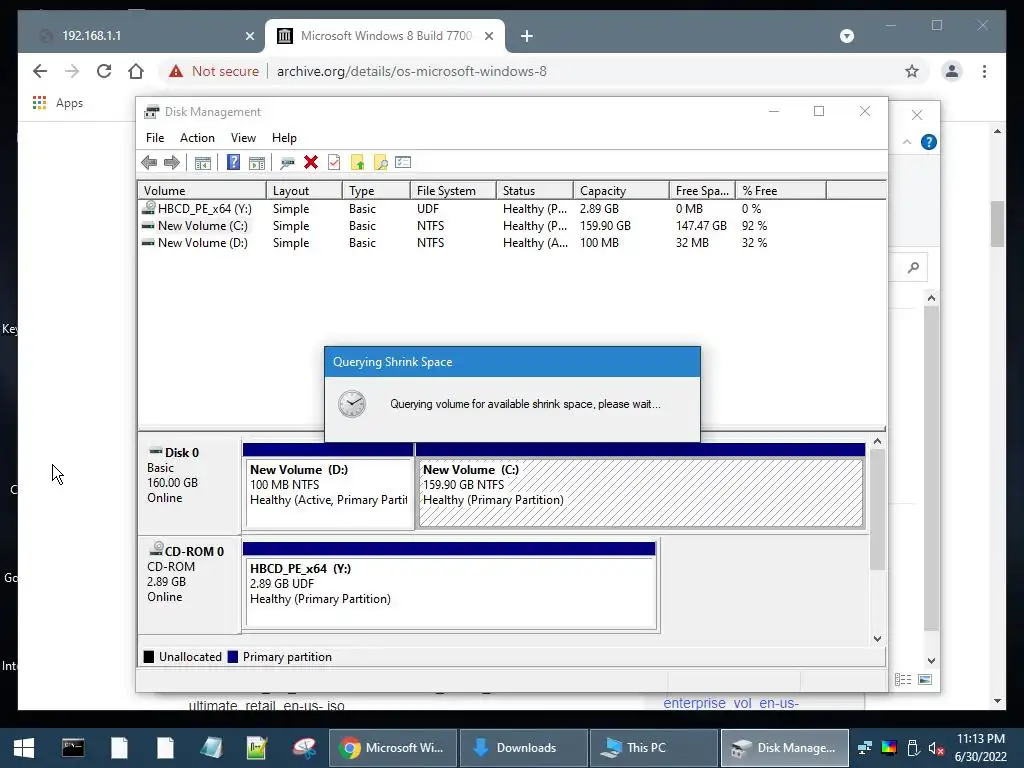Open the clock showing 11:13 PM
Viewport: 1024px width, 768px height.
pyautogui.click(x=980, y=748)
